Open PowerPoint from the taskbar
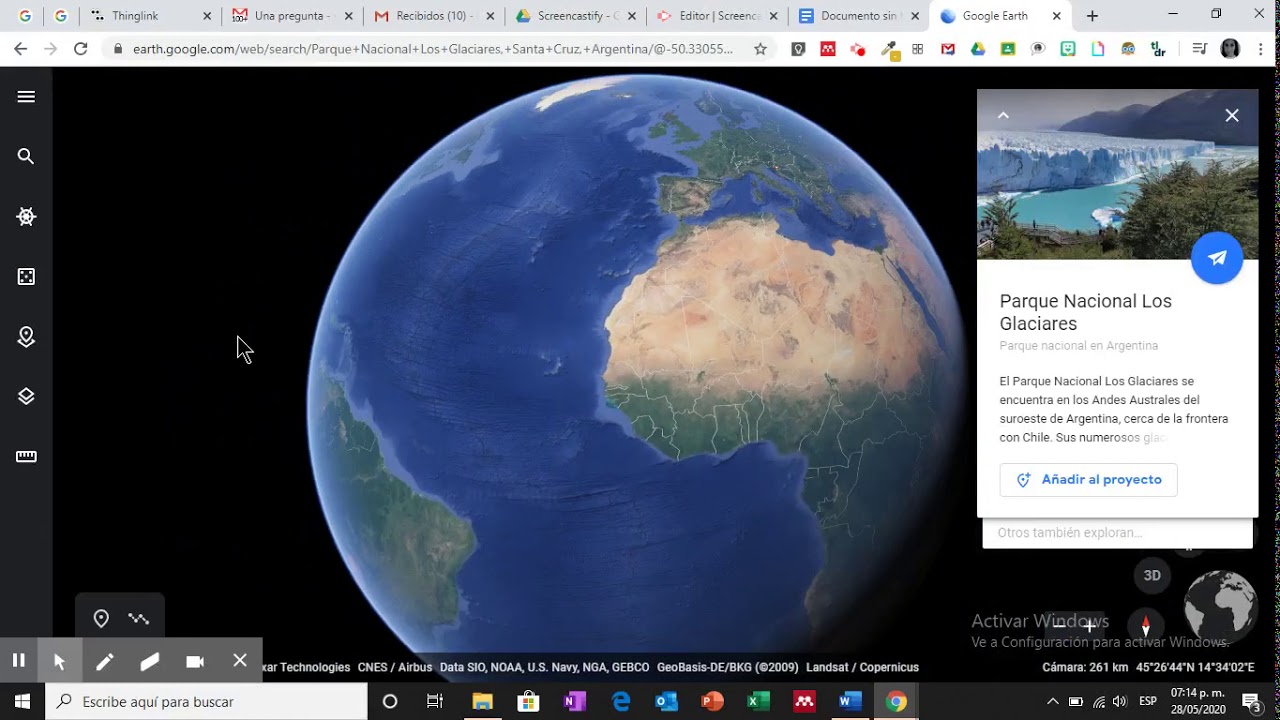 coord(712,702)
